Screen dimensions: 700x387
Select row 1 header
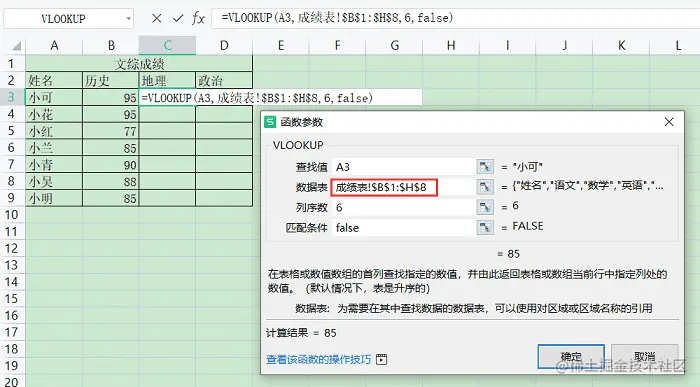(x=11, y=63)
